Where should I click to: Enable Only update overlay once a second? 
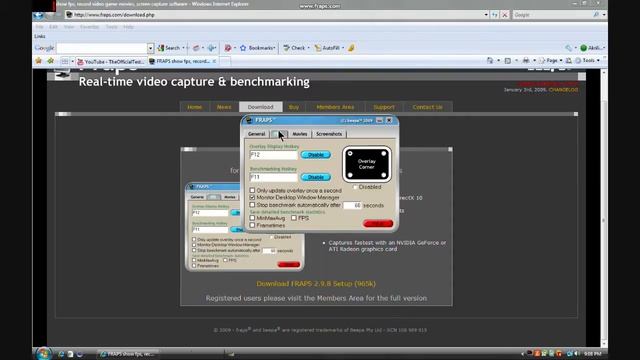click(x=252, y=190)
